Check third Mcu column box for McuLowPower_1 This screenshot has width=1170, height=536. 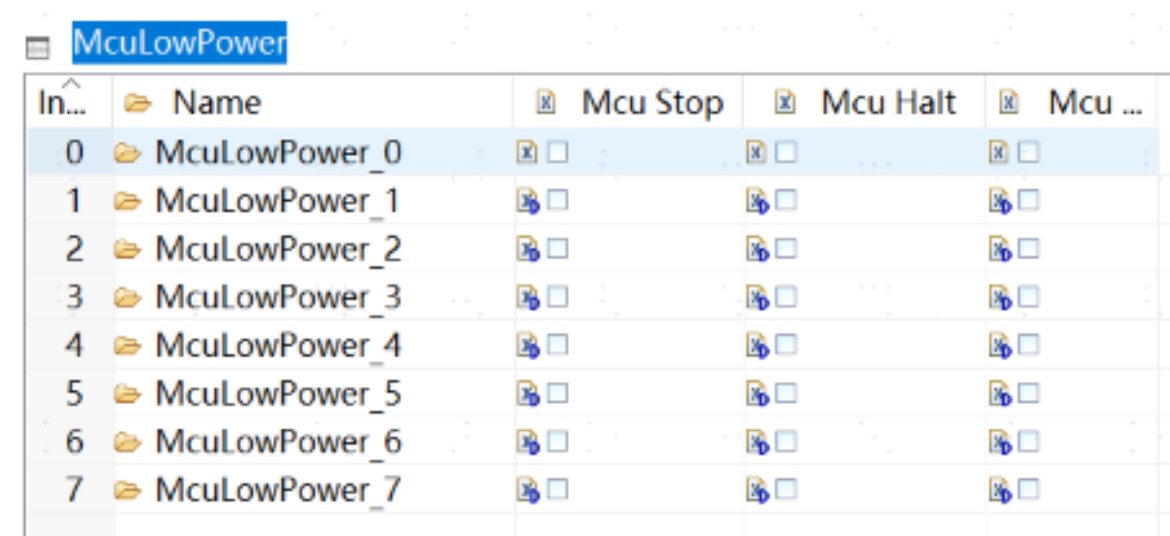[x=1029, y=200]
